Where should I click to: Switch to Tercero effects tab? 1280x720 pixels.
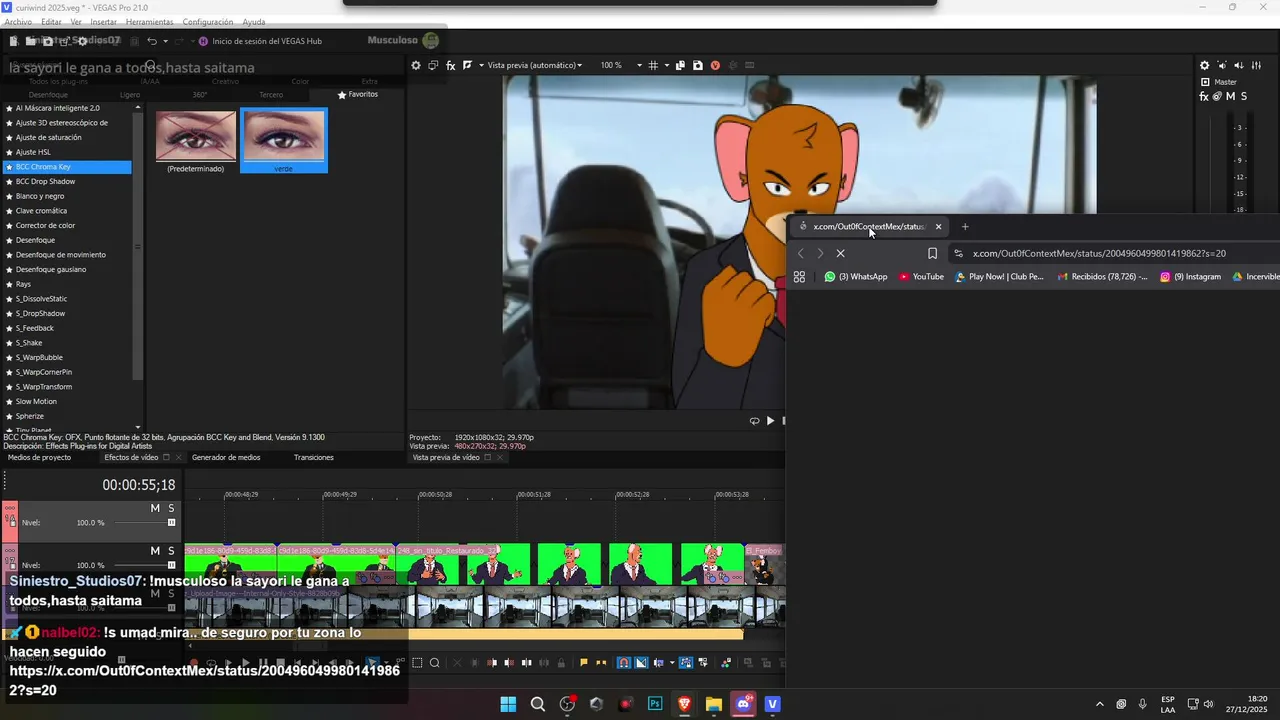[x=271, y=95]
